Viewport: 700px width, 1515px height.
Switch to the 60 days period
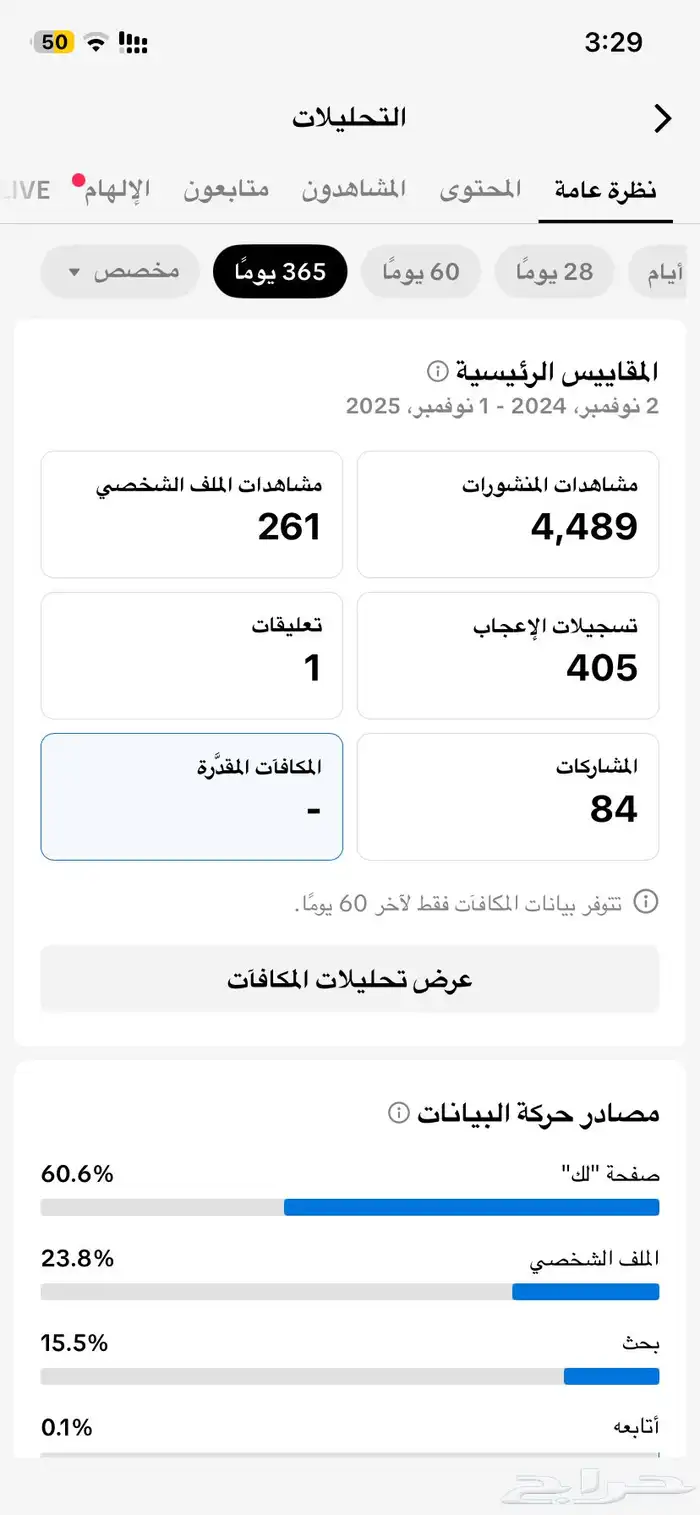(421, 271)
